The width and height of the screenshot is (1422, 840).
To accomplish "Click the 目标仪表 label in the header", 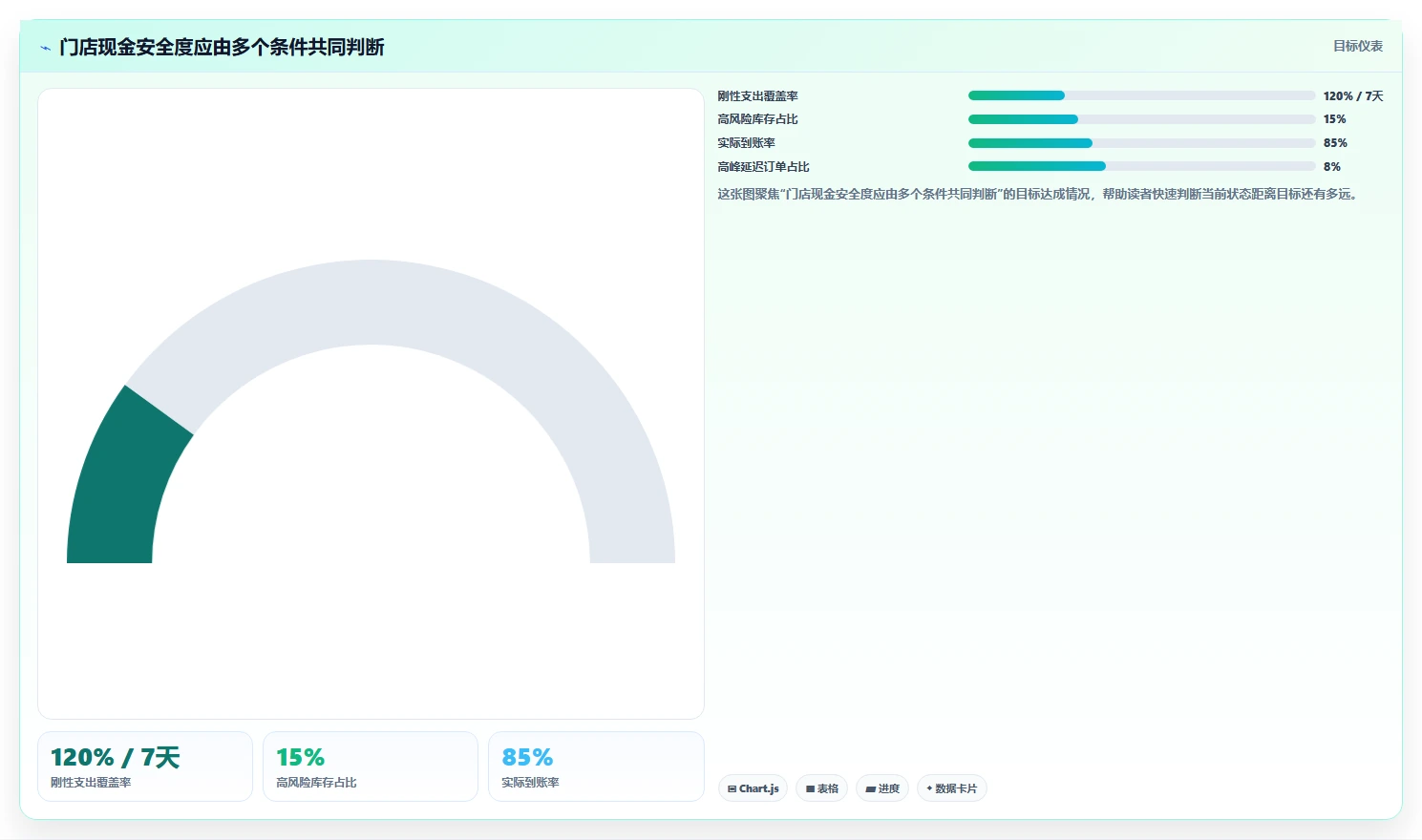I will point(1358,46).
